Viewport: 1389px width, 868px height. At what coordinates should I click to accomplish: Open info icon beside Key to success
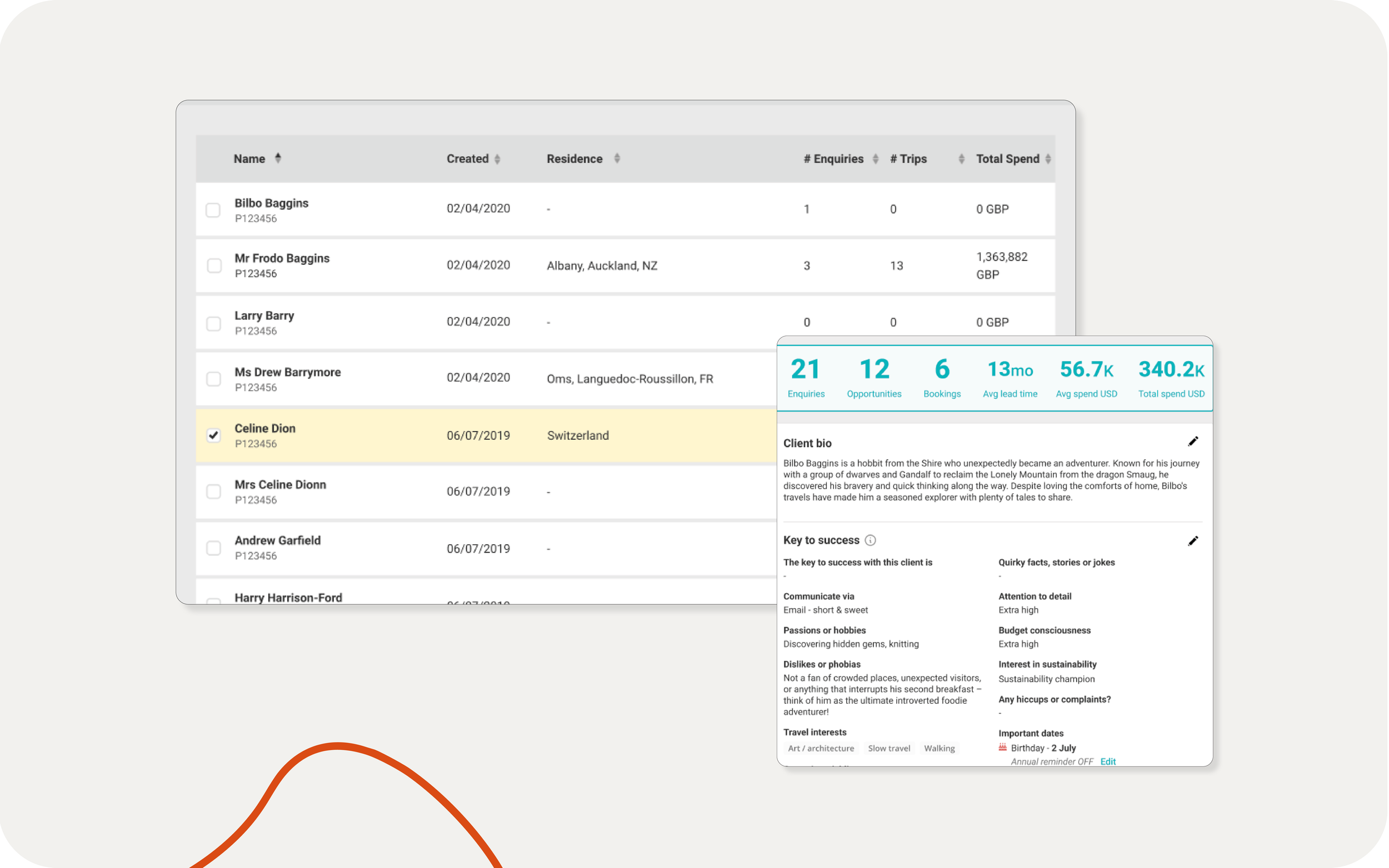point(871,540)
